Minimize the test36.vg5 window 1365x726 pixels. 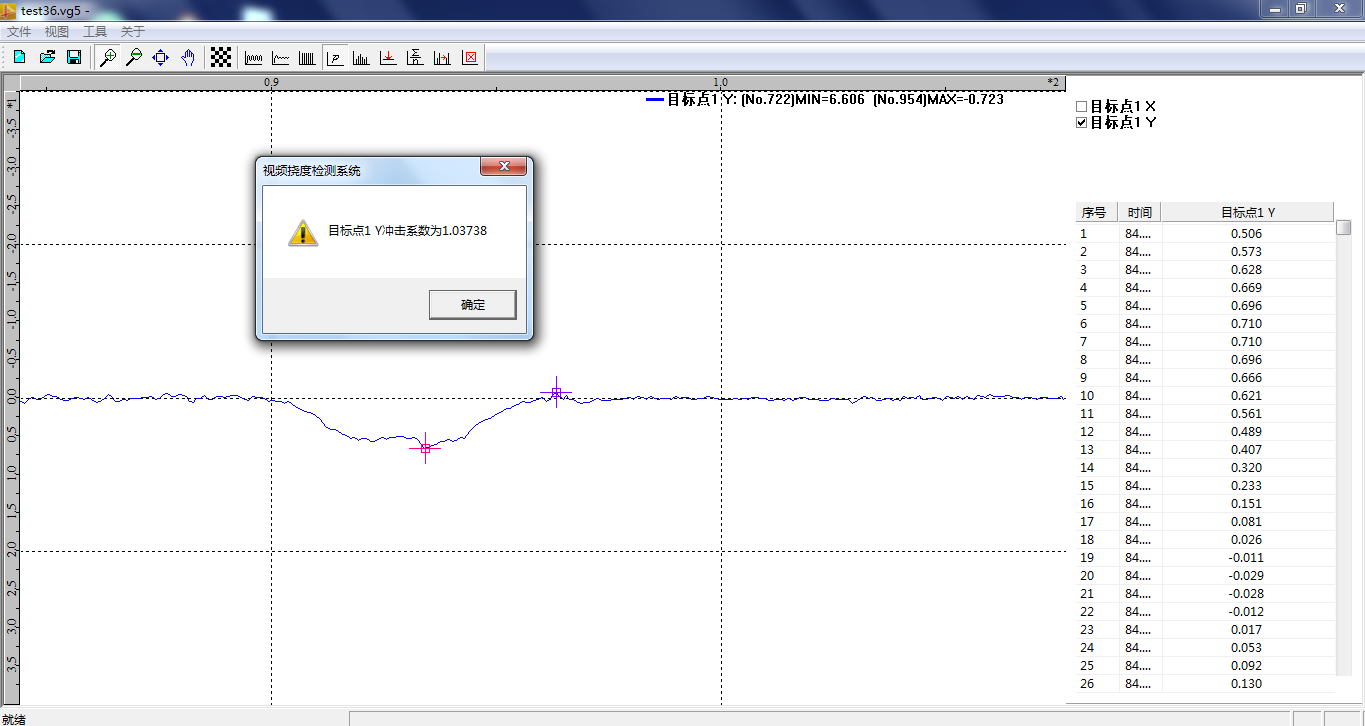click(x=1274, y=8)
